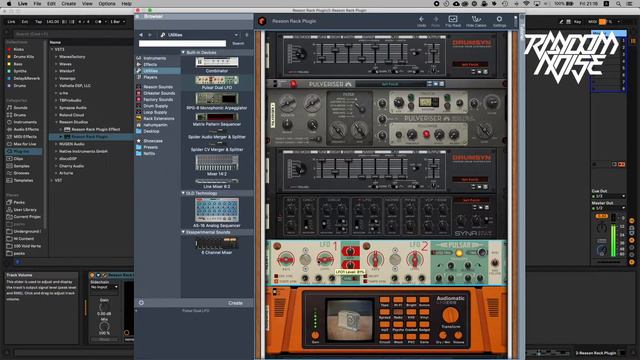
Task: Select Audio Effects category in Ableton browser
Action: tap(26, 129)
